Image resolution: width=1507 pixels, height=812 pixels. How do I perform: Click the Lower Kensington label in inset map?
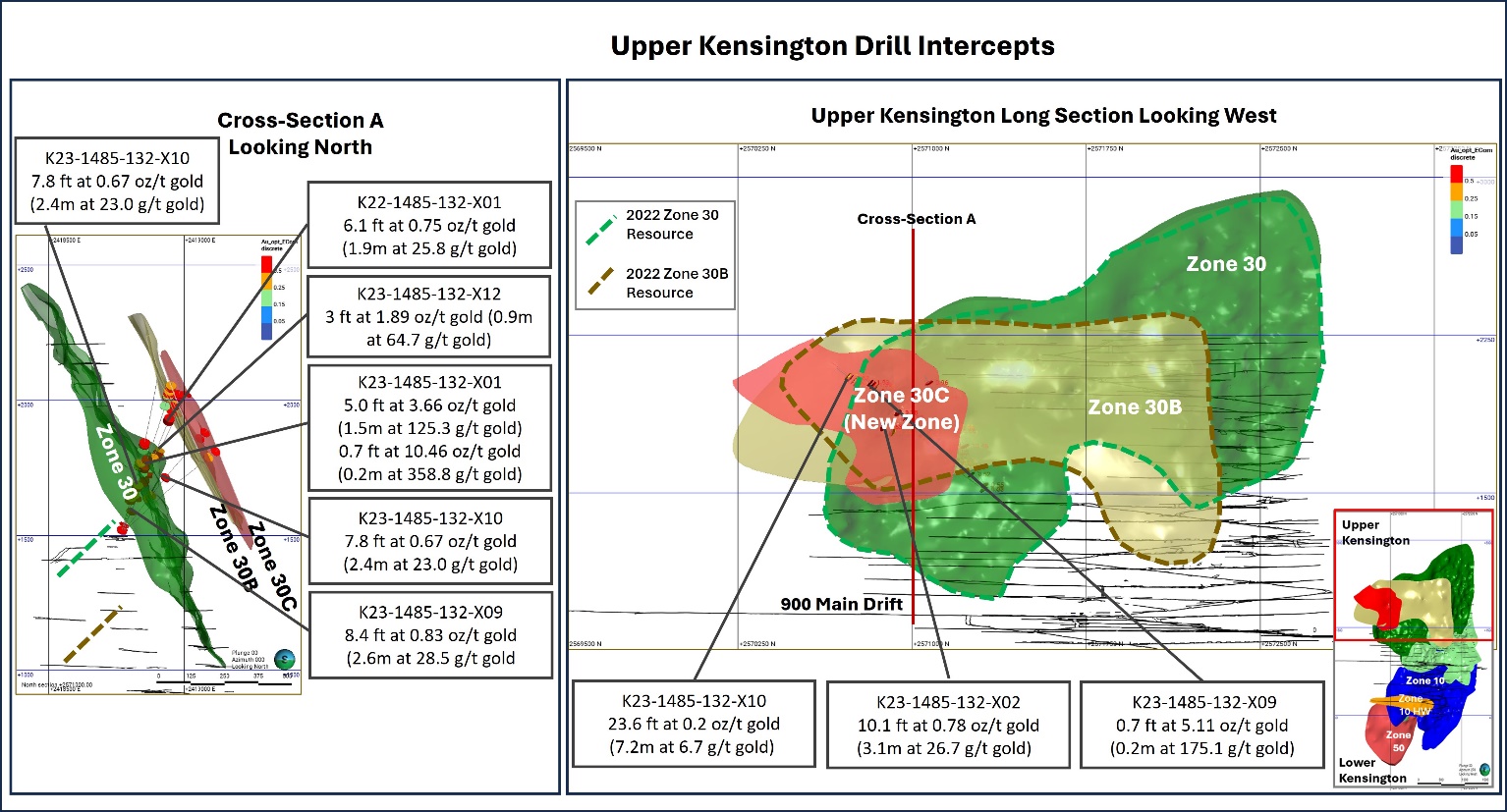1372,770
